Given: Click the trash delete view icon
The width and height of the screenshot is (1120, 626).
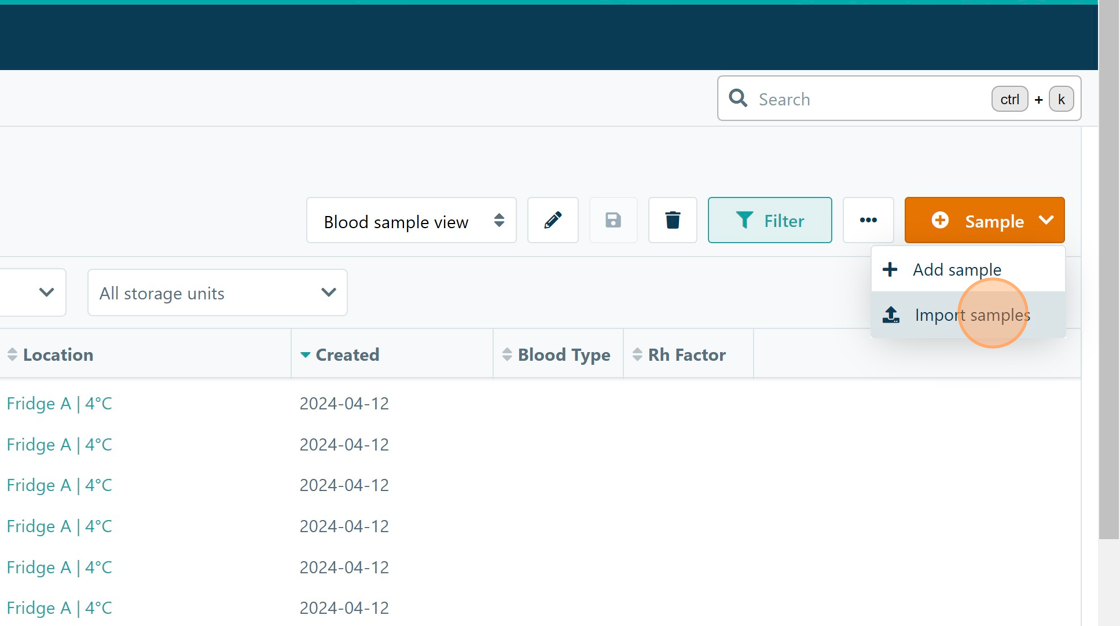Looking at the screenshot, I should point(672,220).
